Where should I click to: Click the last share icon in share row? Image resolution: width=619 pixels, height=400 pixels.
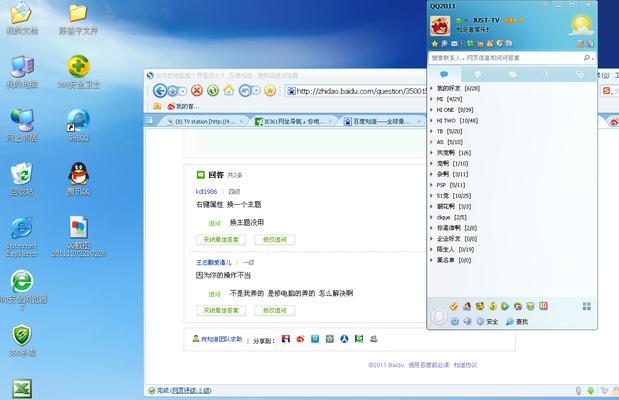[x=373, y=339]
